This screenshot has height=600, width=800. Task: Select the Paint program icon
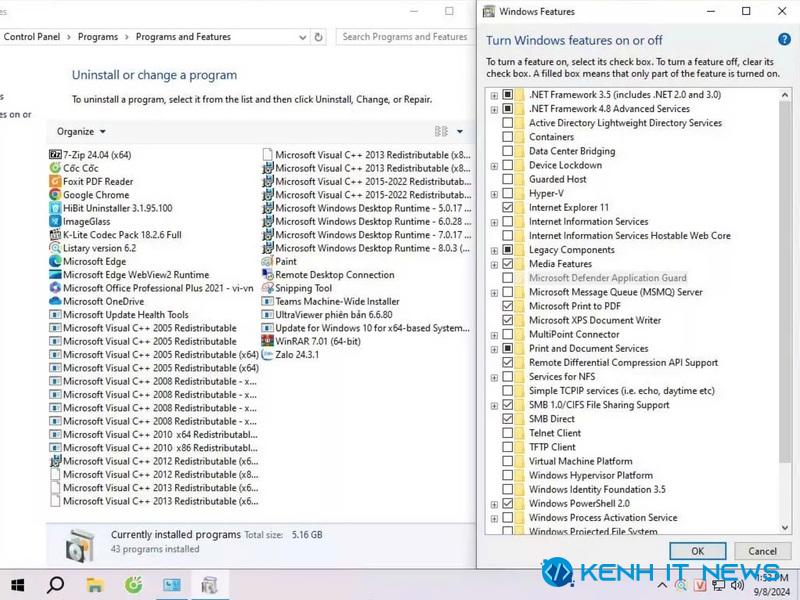(267, 261)
